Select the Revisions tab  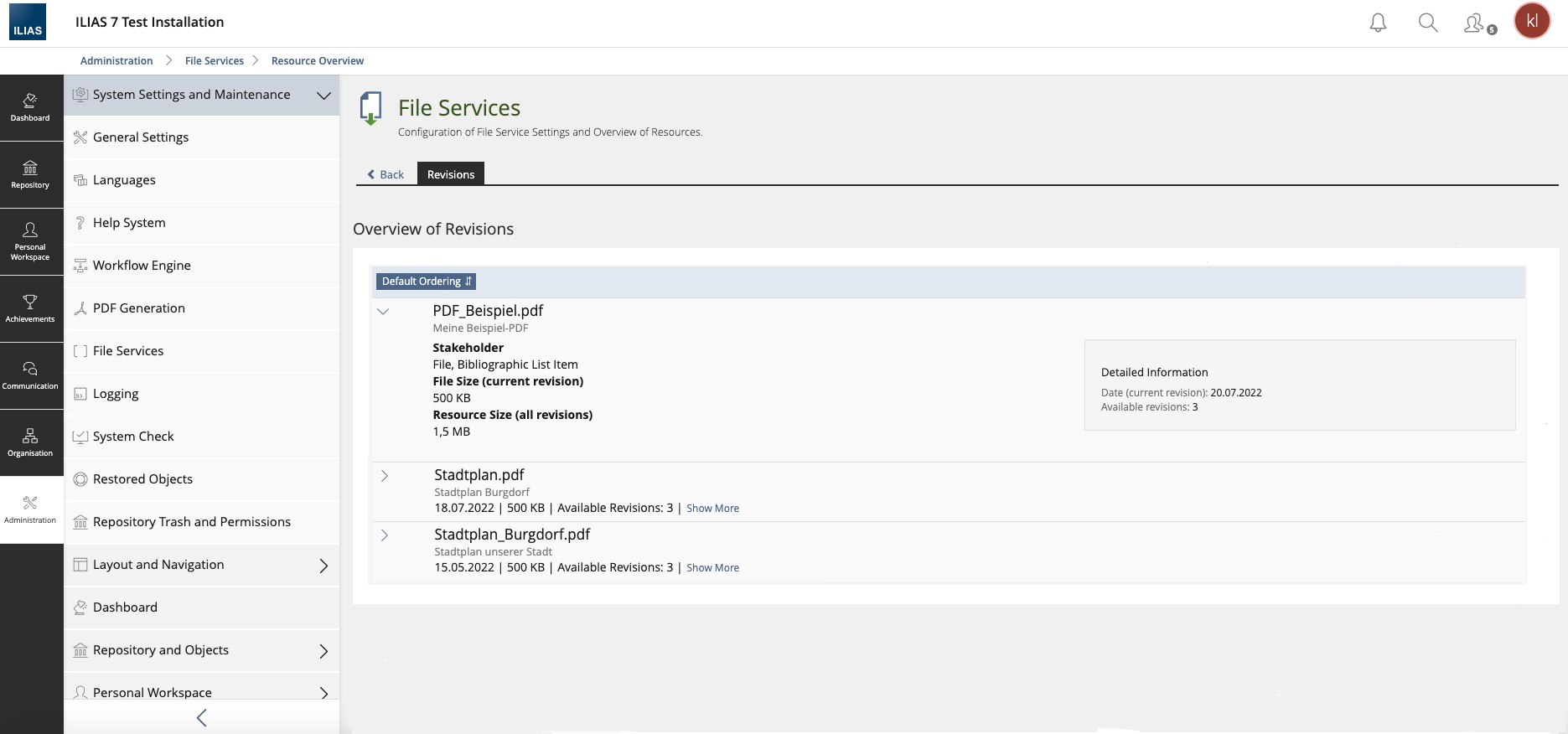pos(451,174)
